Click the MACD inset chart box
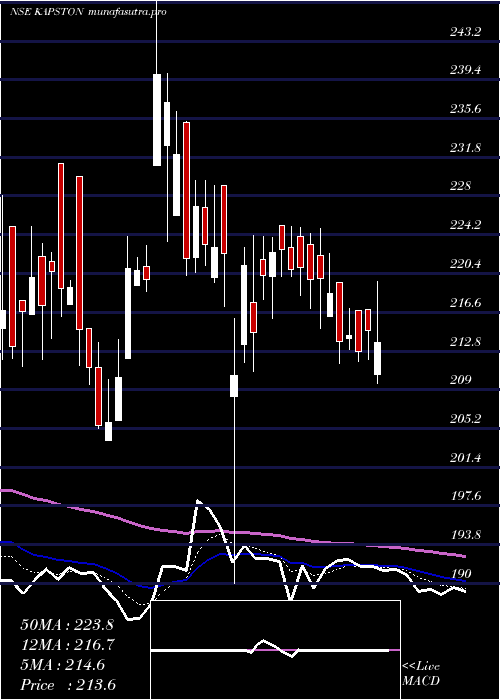Screen dimensions: 500x700 point(275,650)
